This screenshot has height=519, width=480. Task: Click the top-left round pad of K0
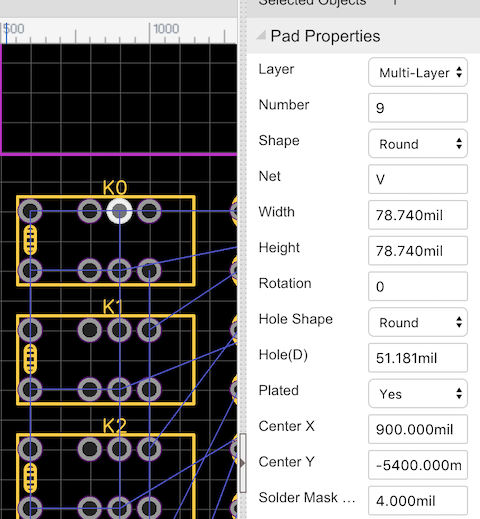30,211
